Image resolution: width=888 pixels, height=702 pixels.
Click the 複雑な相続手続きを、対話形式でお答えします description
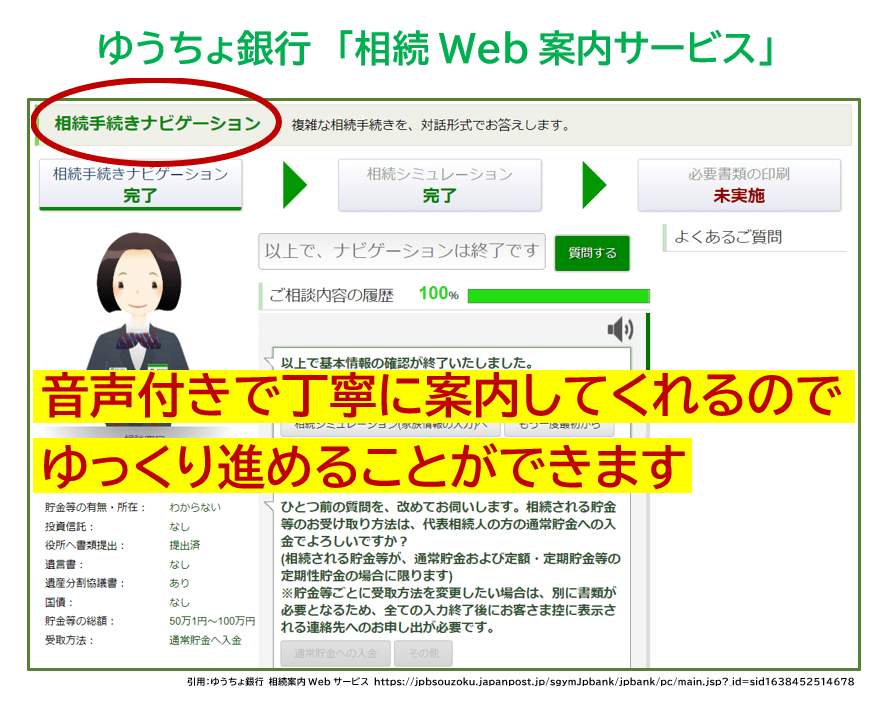430,125
